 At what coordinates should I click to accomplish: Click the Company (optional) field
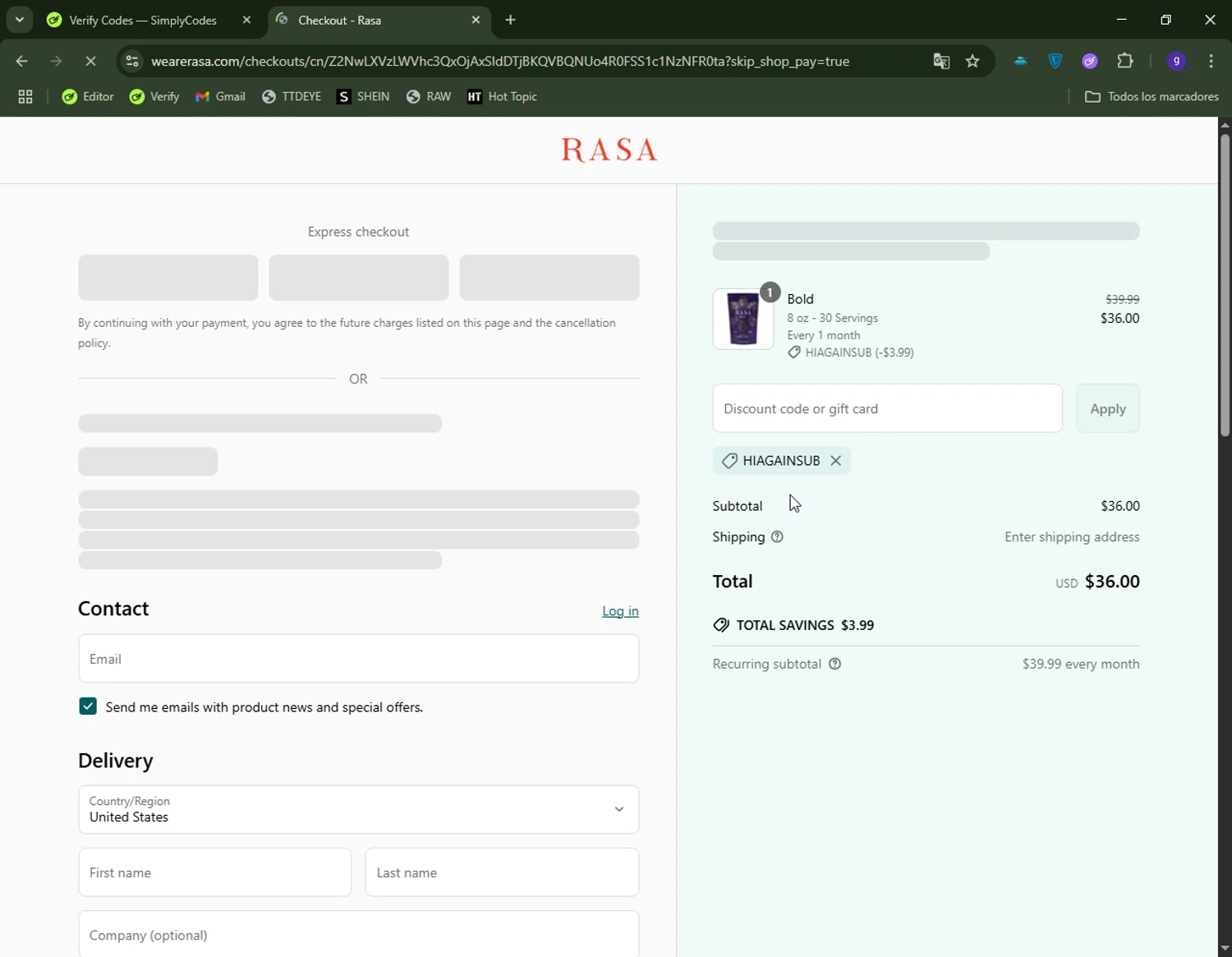[359, 935]
